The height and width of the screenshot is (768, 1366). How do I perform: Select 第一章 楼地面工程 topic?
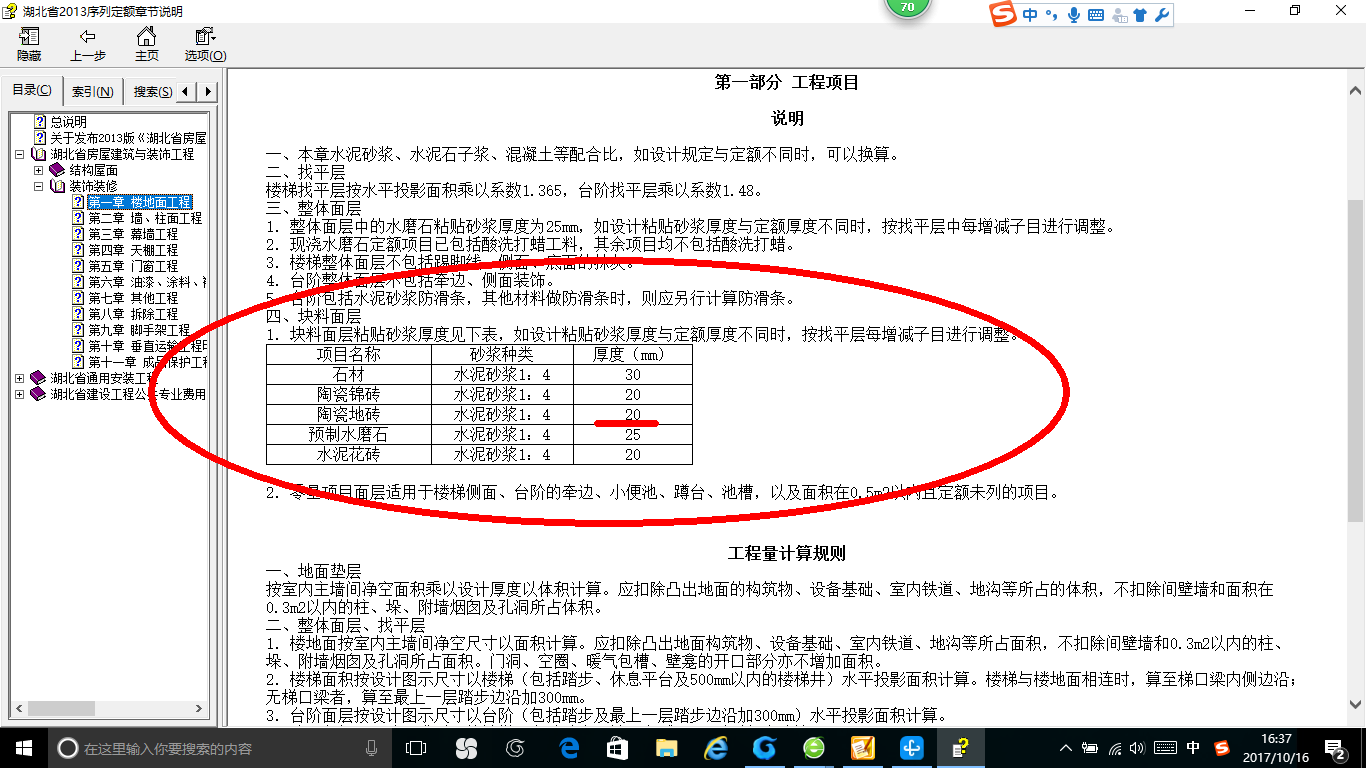(x=139, y=202)
